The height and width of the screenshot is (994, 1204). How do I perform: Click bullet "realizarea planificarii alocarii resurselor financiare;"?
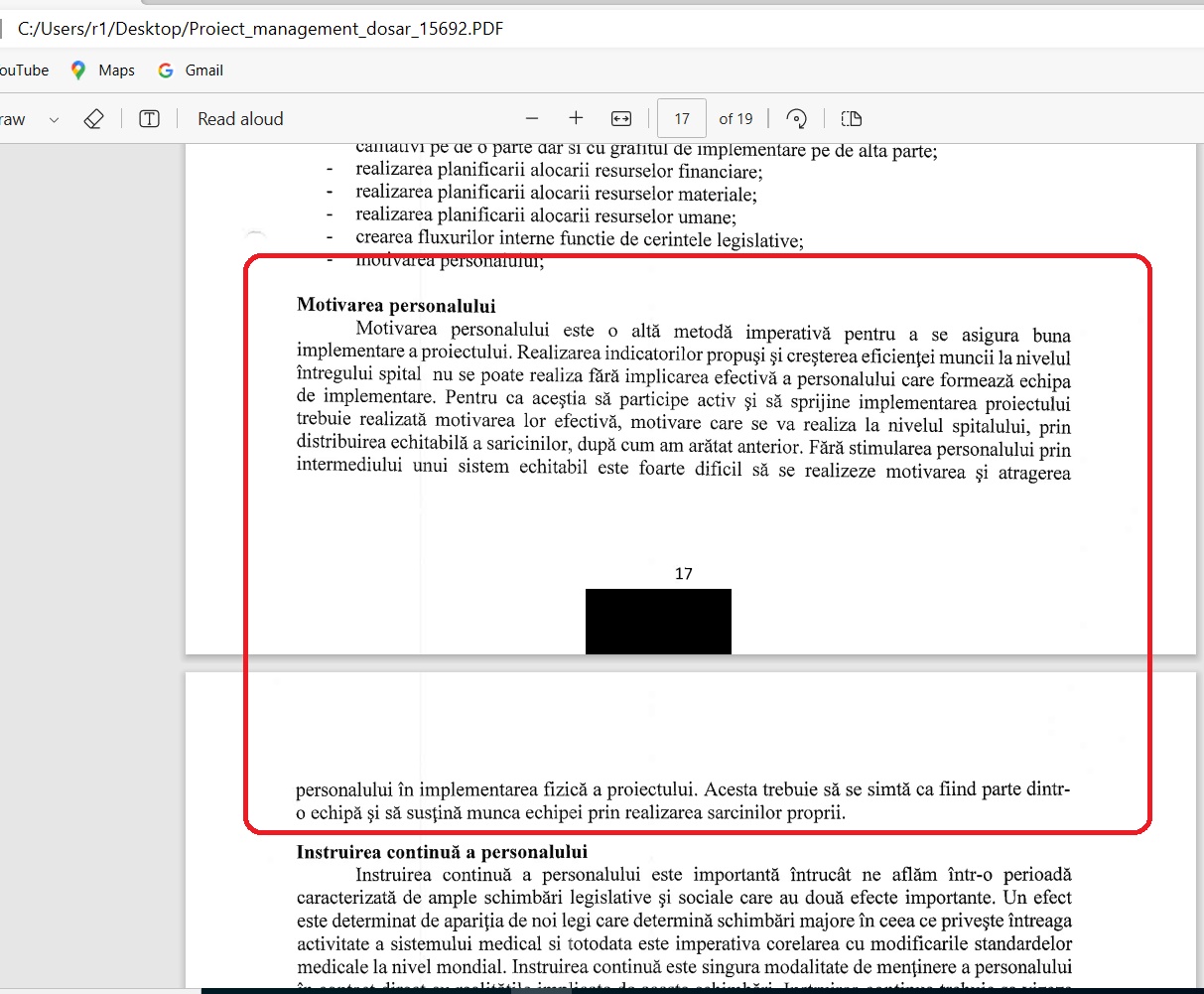tap(559, 172)
